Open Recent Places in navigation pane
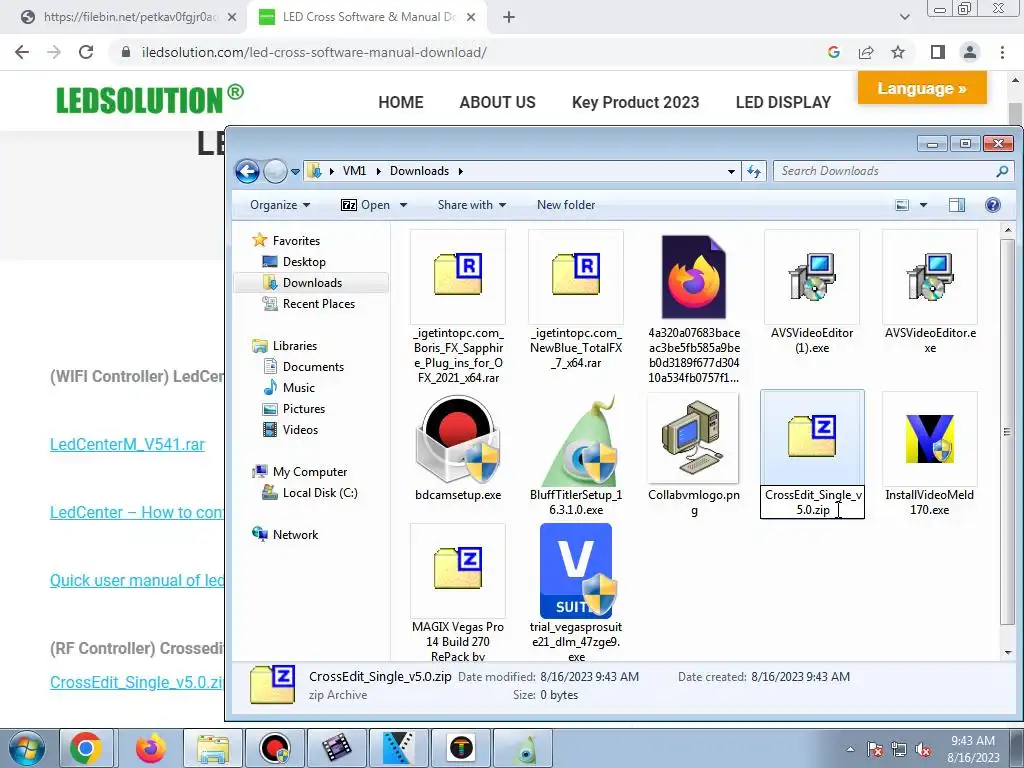Screen dimensions: 1024x768 pos(319,304)
